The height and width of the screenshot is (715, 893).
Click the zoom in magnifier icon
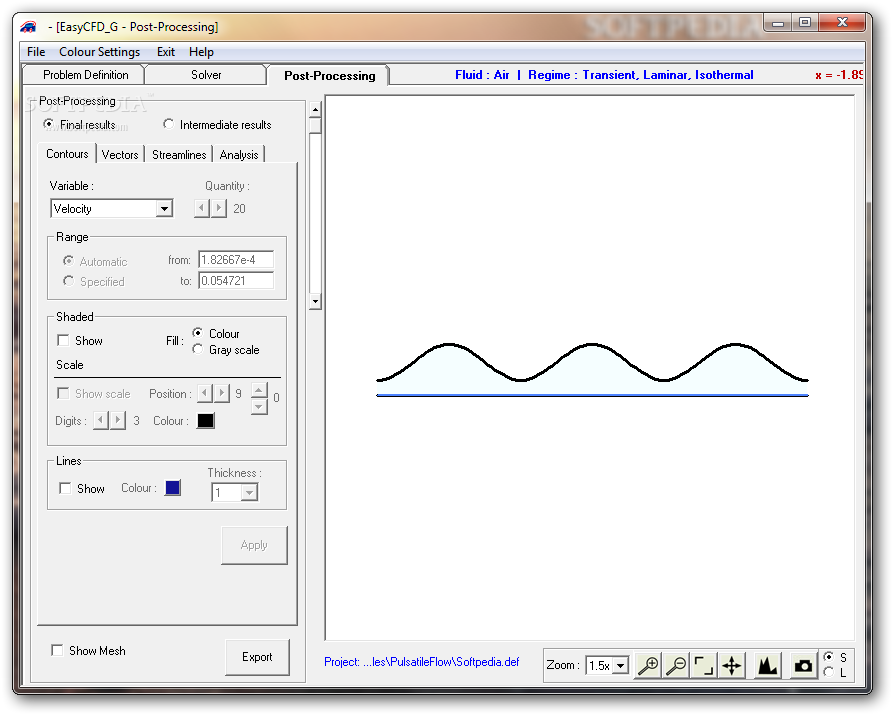[x=648, y=665]
